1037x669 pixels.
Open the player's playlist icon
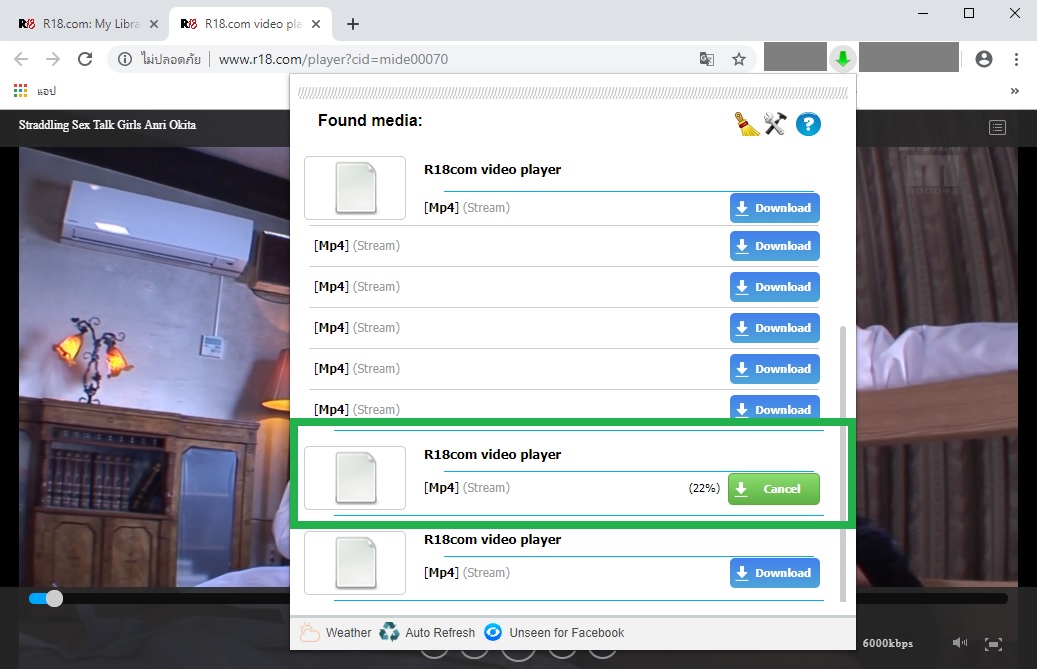(997, 128)
